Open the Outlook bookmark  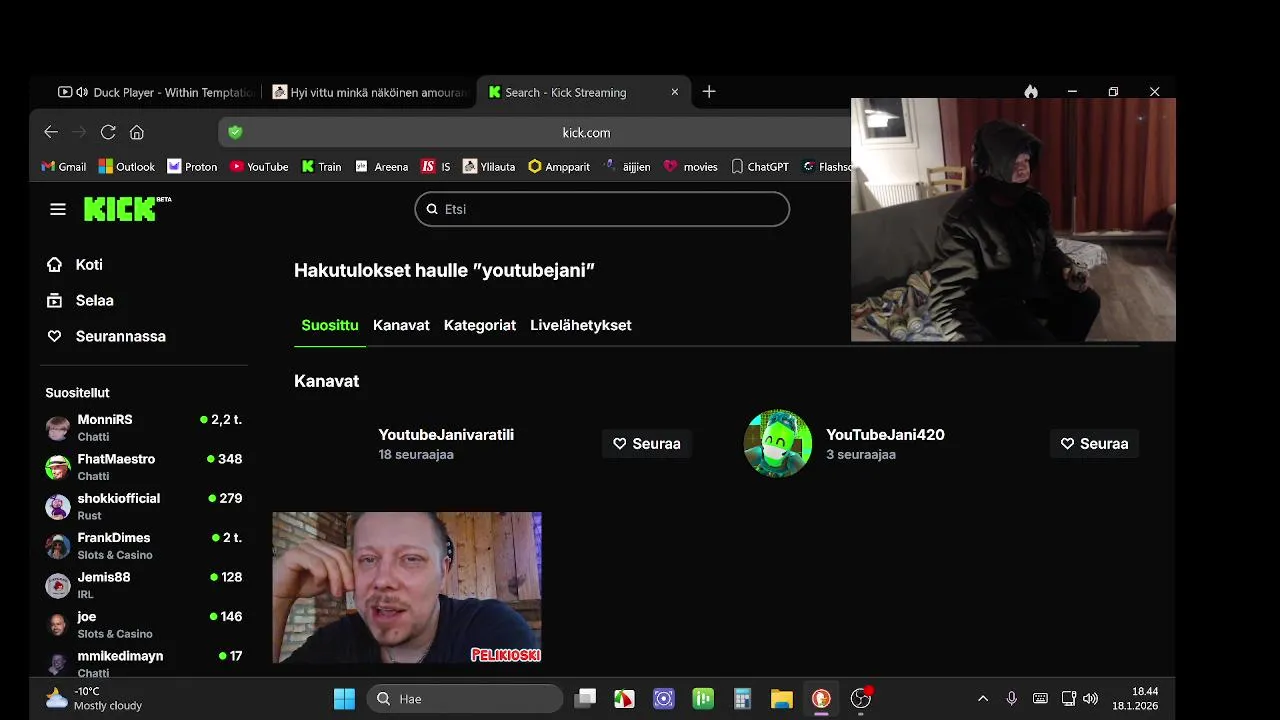(x=127, y=167)
